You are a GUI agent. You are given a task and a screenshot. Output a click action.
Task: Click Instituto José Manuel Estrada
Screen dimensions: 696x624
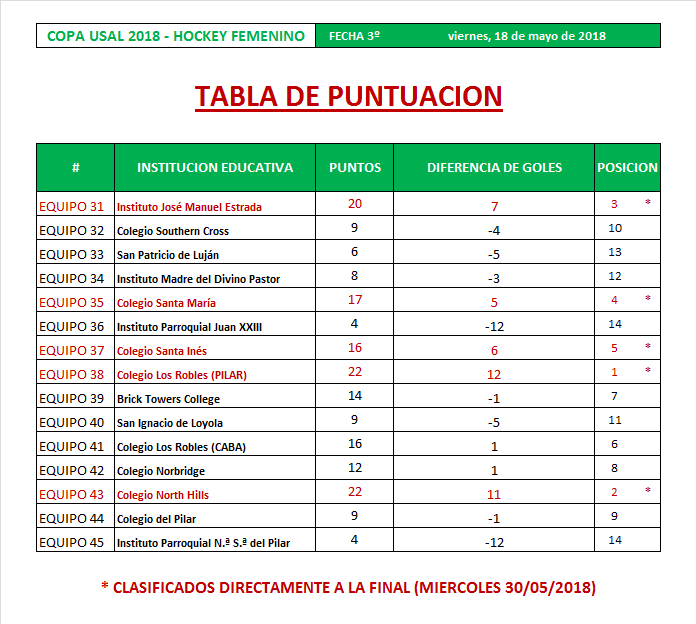pyautogui.click(x=189, y=207)
